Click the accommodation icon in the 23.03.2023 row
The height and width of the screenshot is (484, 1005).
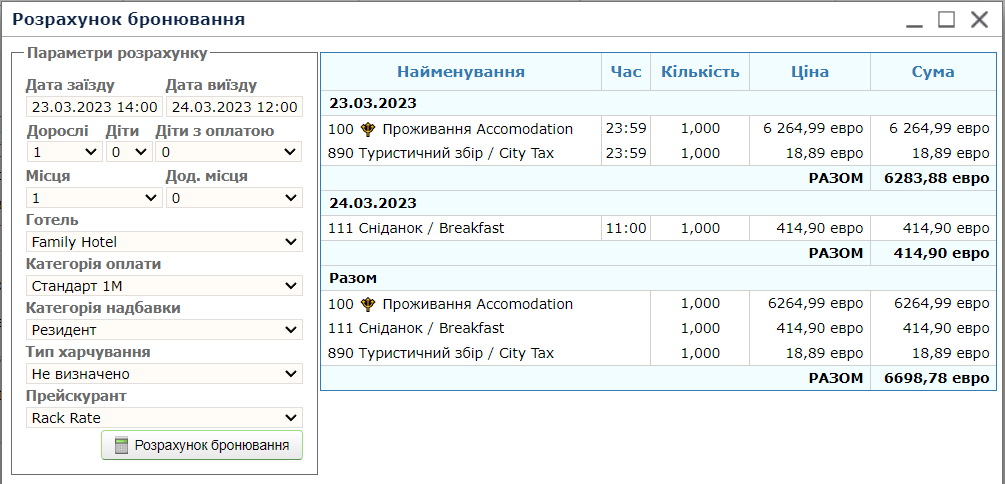tap(368, 129)
